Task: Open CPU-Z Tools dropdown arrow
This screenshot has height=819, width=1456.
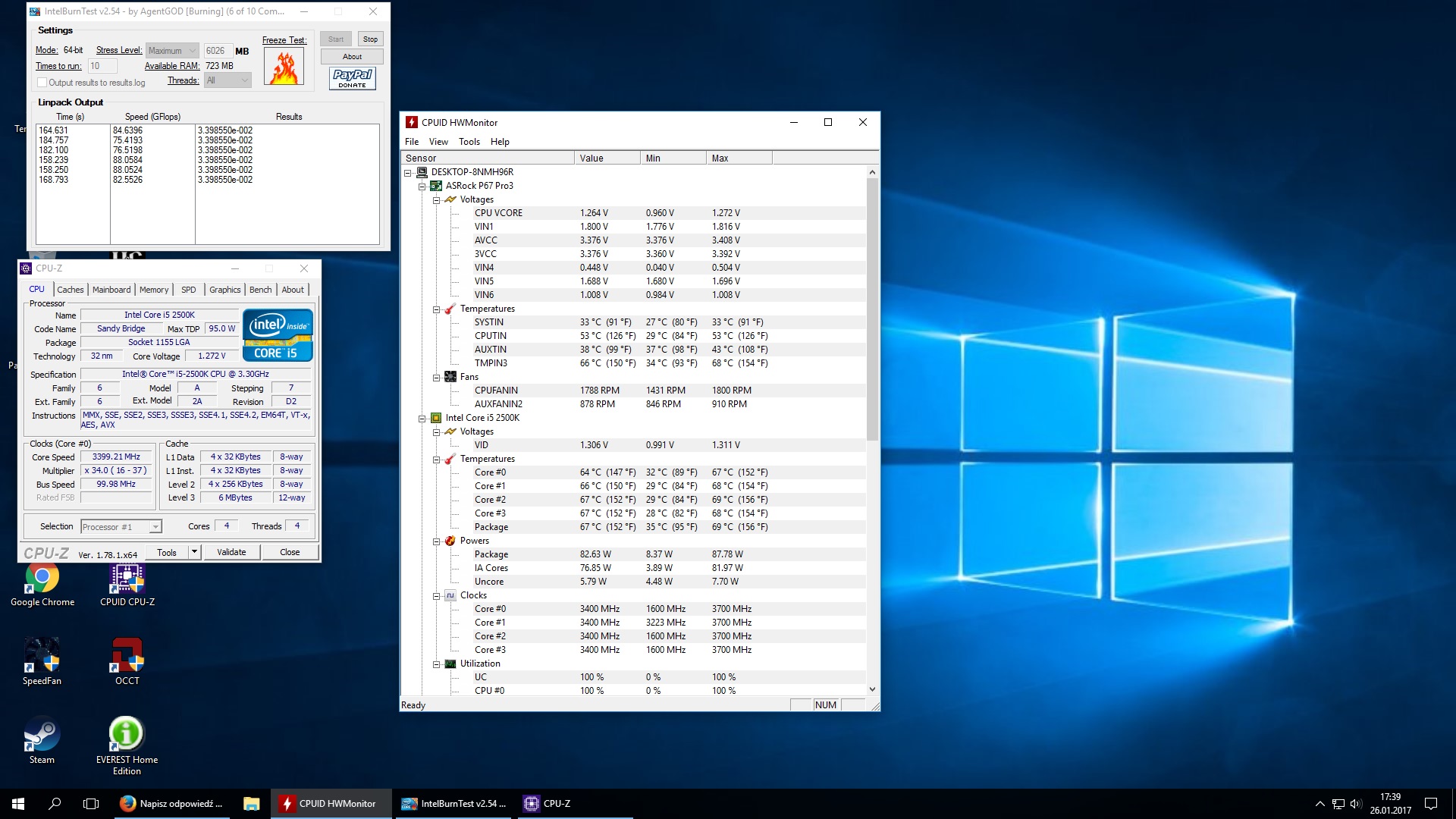Action: point(195,552)
